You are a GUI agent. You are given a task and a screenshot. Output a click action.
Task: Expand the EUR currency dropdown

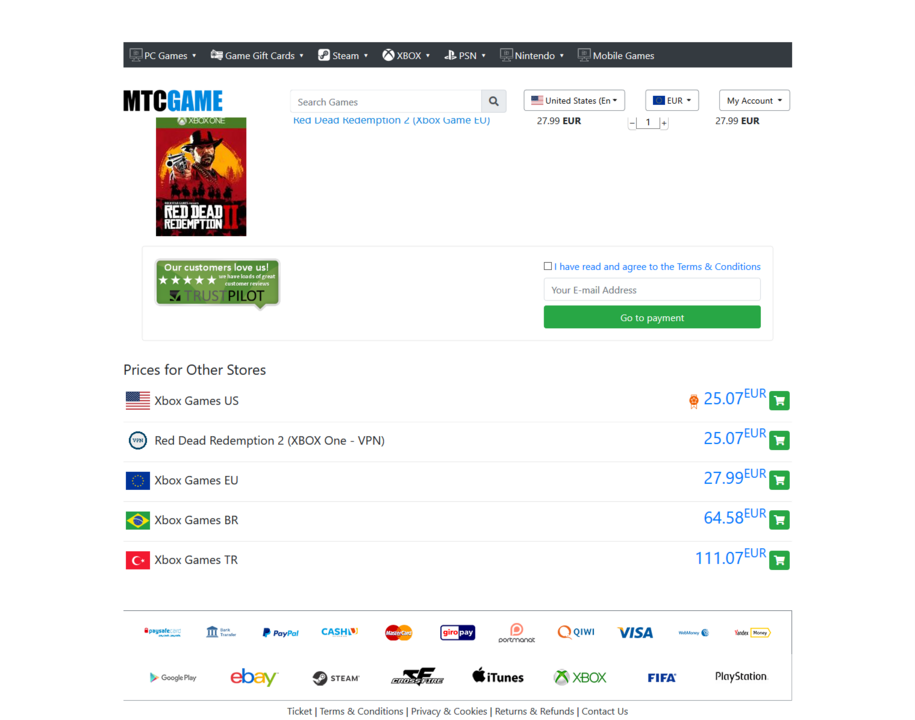(x=672, y=100)
